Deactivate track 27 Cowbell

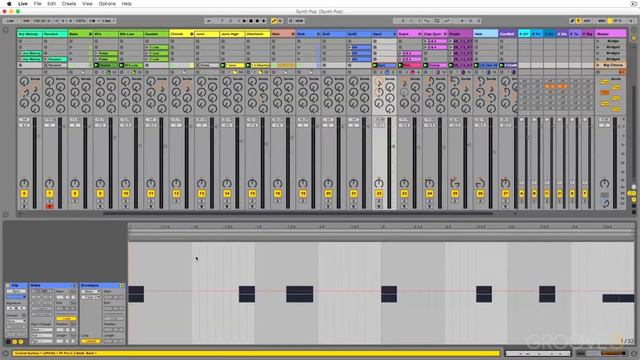pyautogui.click(x=505, y=194)
